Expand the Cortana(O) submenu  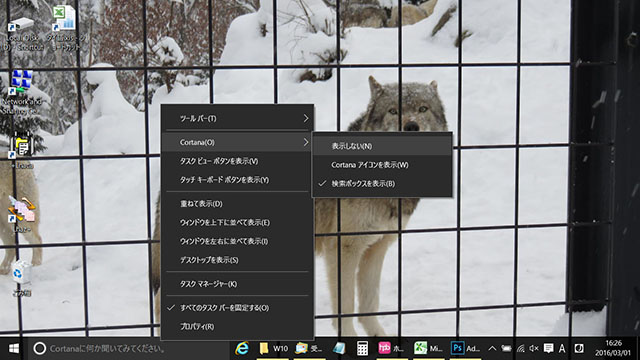tap(237, 142)
